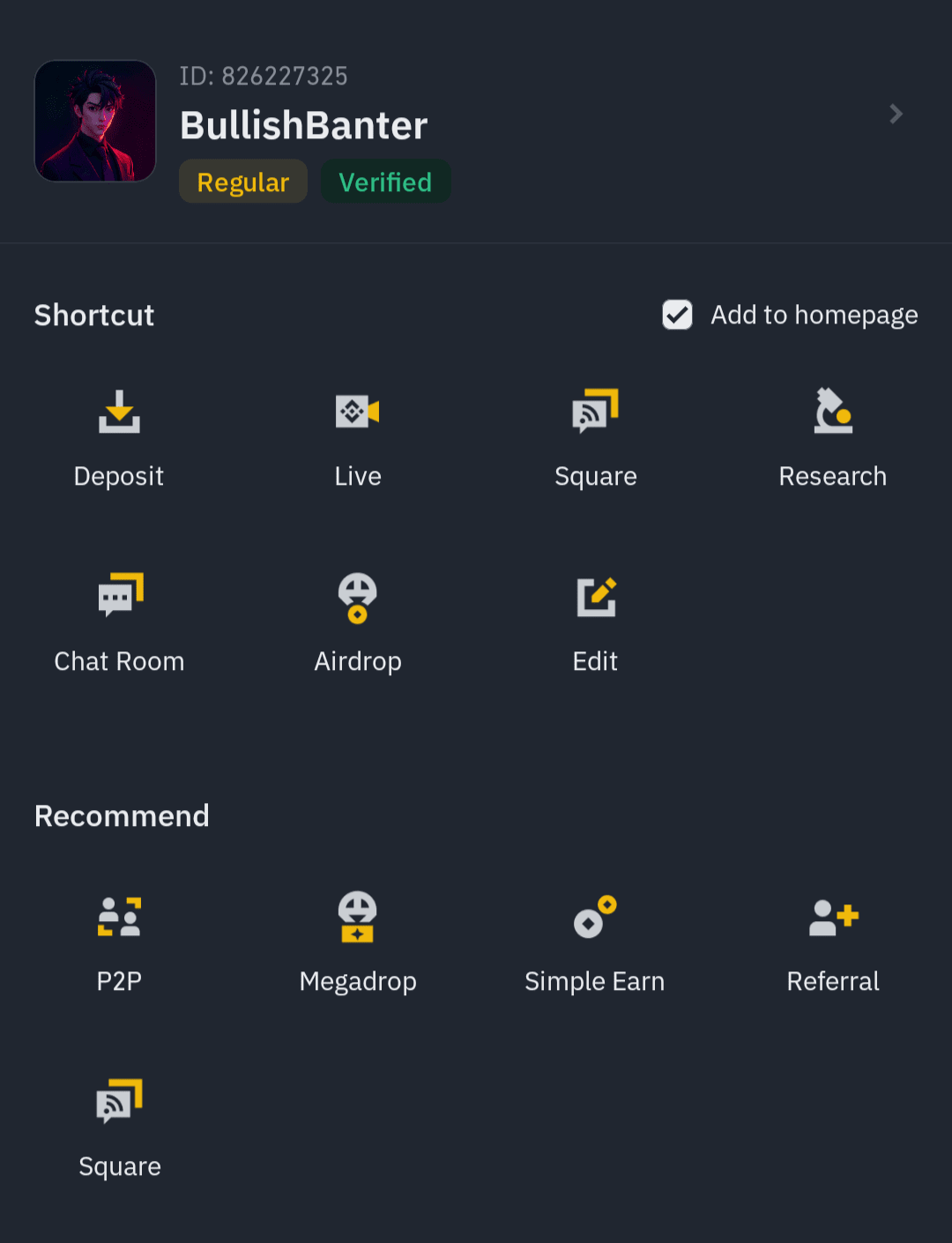
Task: Open Square in the Shortcut section
Action: [x=595, y=412]
